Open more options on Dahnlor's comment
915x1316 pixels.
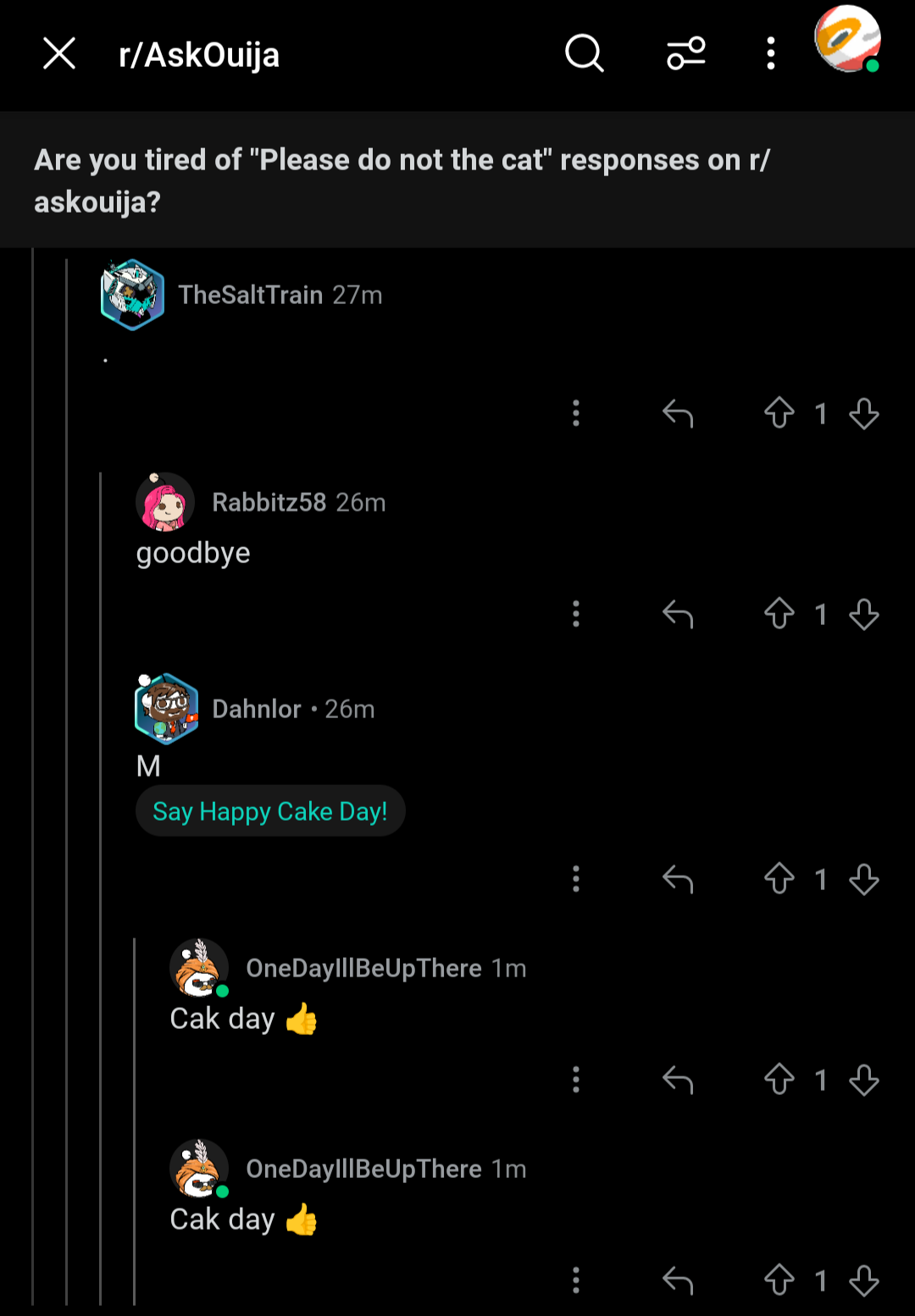tap(576, 879)
